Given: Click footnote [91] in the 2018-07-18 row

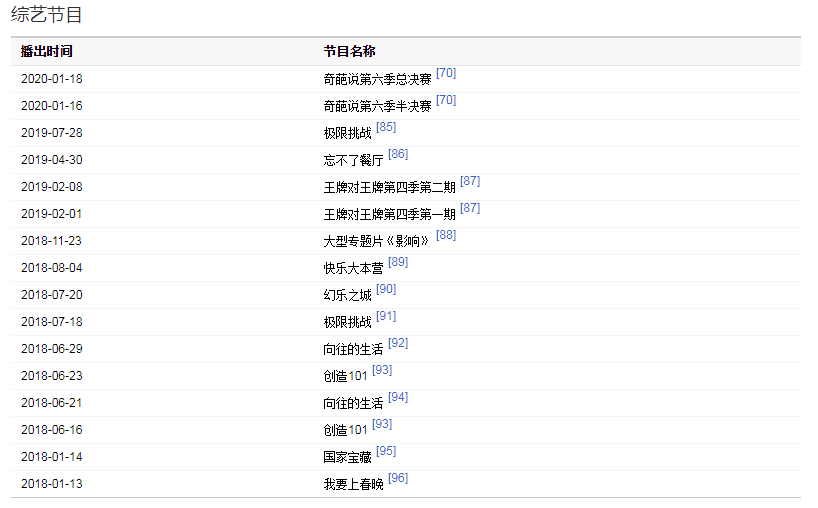Looking at the screenshot, I should tap(386, 316).
